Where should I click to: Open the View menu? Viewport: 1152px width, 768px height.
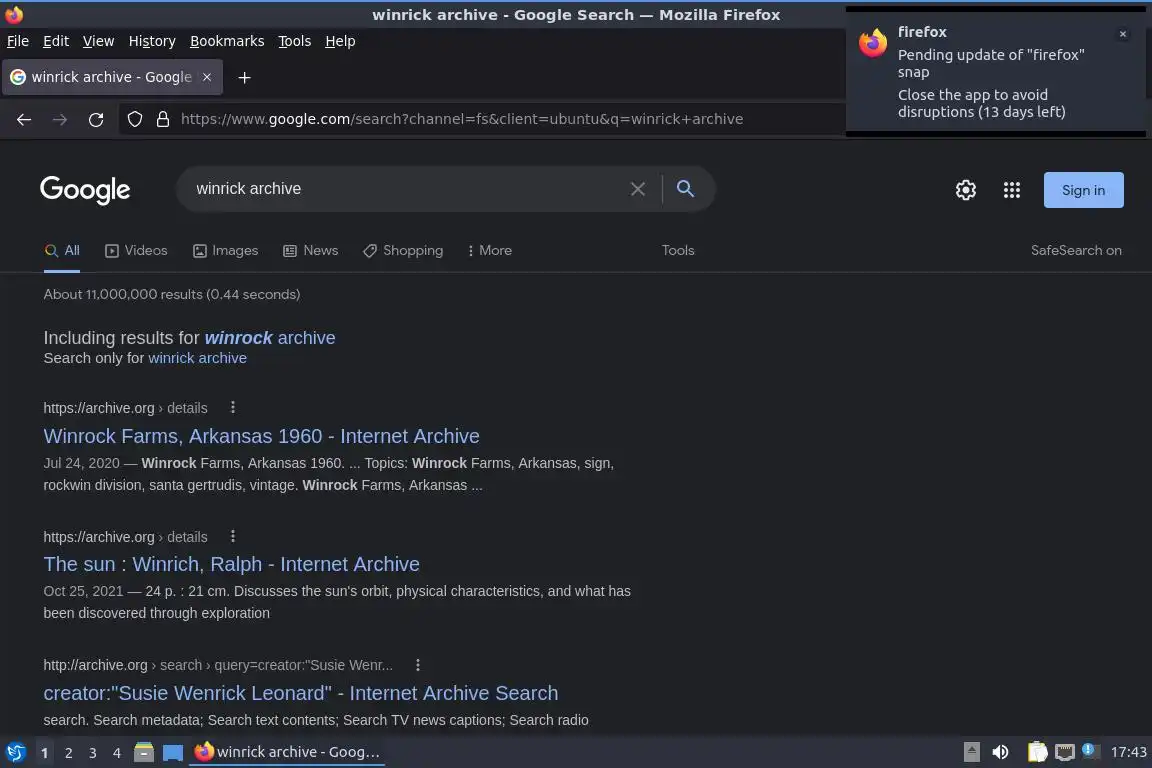98,41
